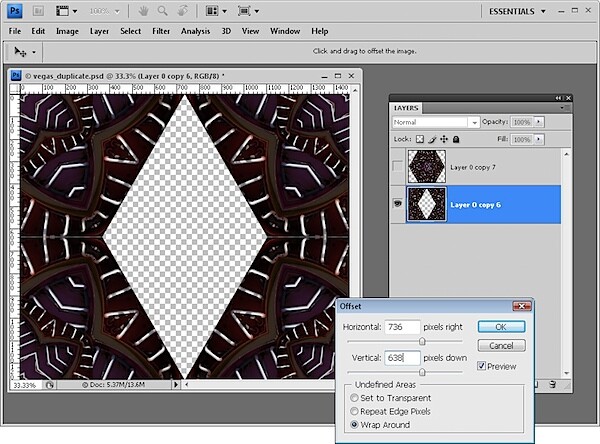Click the Lock all padlock icon
Viewport: 600px width, 444px height.
456,139
